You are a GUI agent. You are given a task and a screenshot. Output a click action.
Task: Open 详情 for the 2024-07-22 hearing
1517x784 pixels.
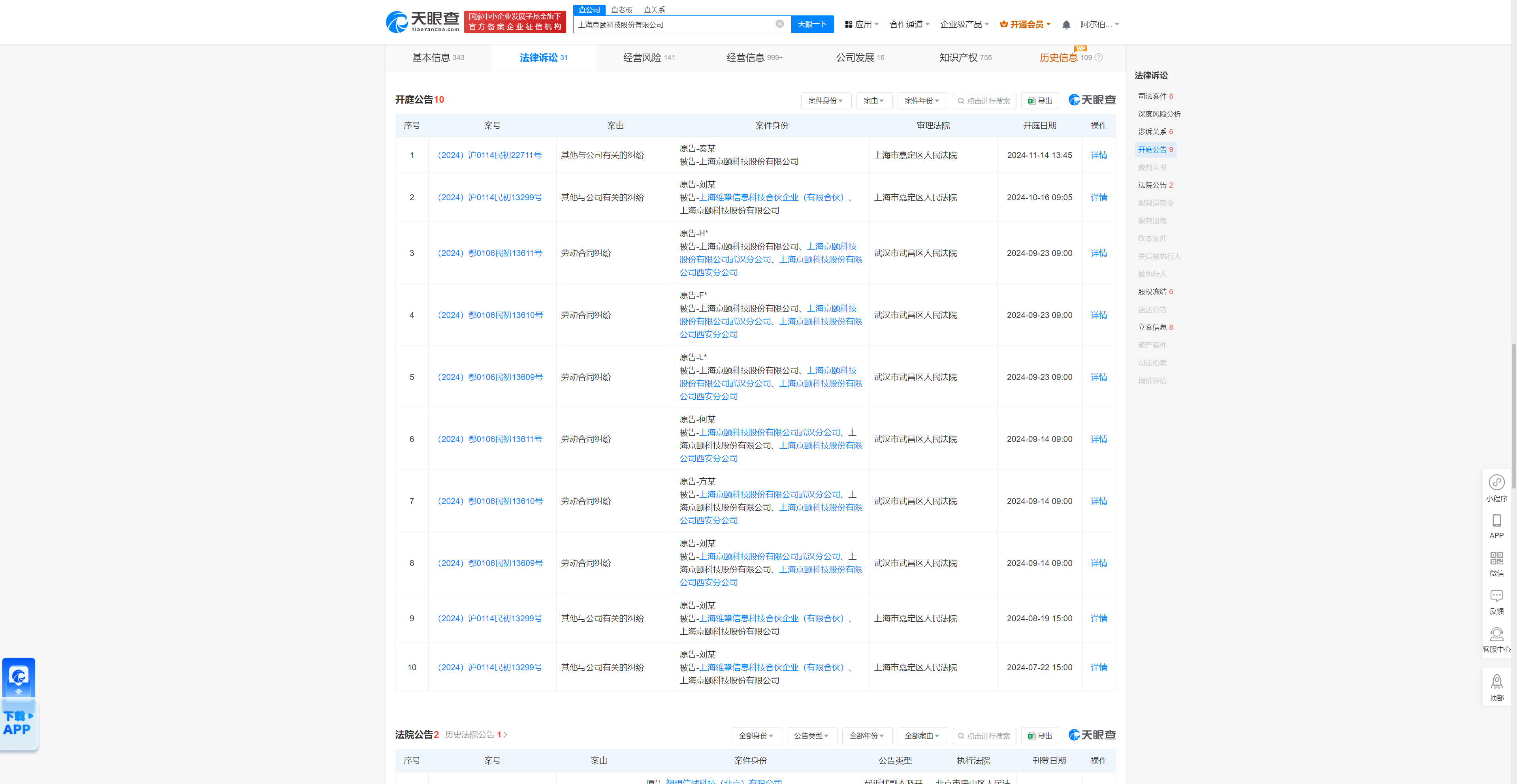(1098, 667)
